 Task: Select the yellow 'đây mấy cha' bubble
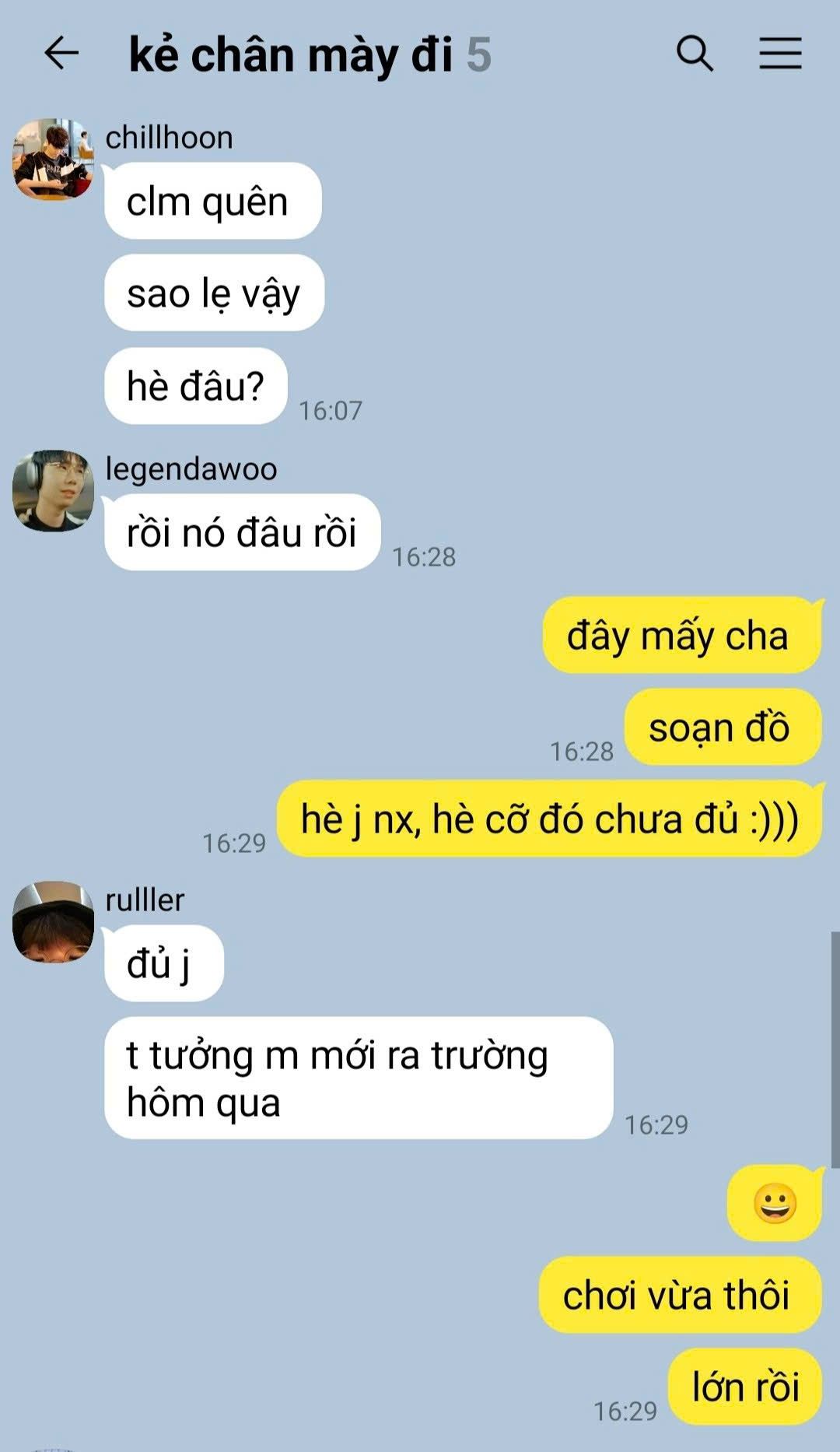coord(682,635)
